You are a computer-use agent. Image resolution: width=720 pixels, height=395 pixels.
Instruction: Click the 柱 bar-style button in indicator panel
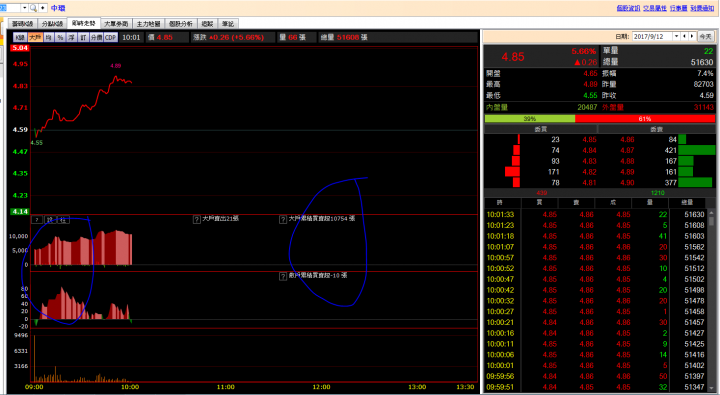63,220
